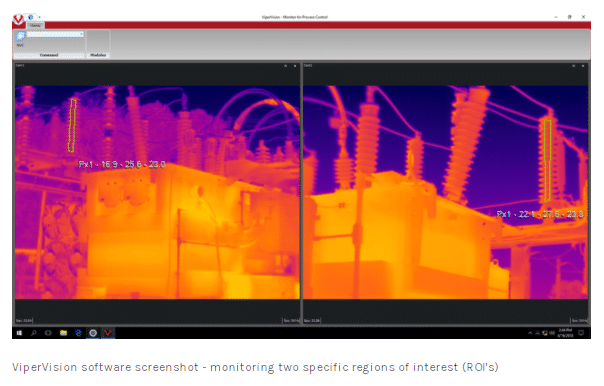Show hidden system tray icons
The height and width of the screenshot is (386, 604).
tap(530, 333)
